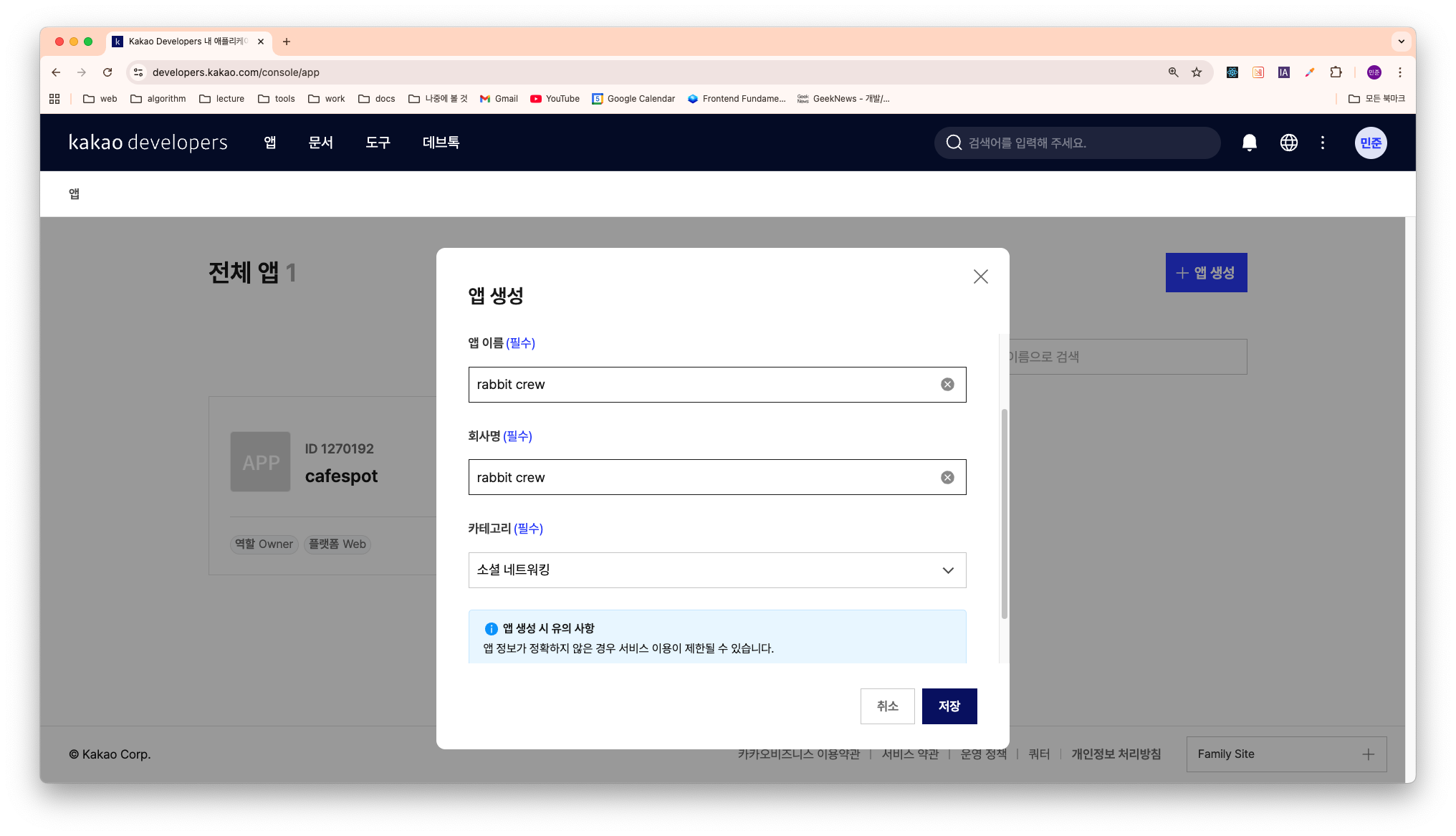The height and width of the screenshot is (836, 1456).
Task: Go back with browser back arrow
Action: click(x=56, y=72)
